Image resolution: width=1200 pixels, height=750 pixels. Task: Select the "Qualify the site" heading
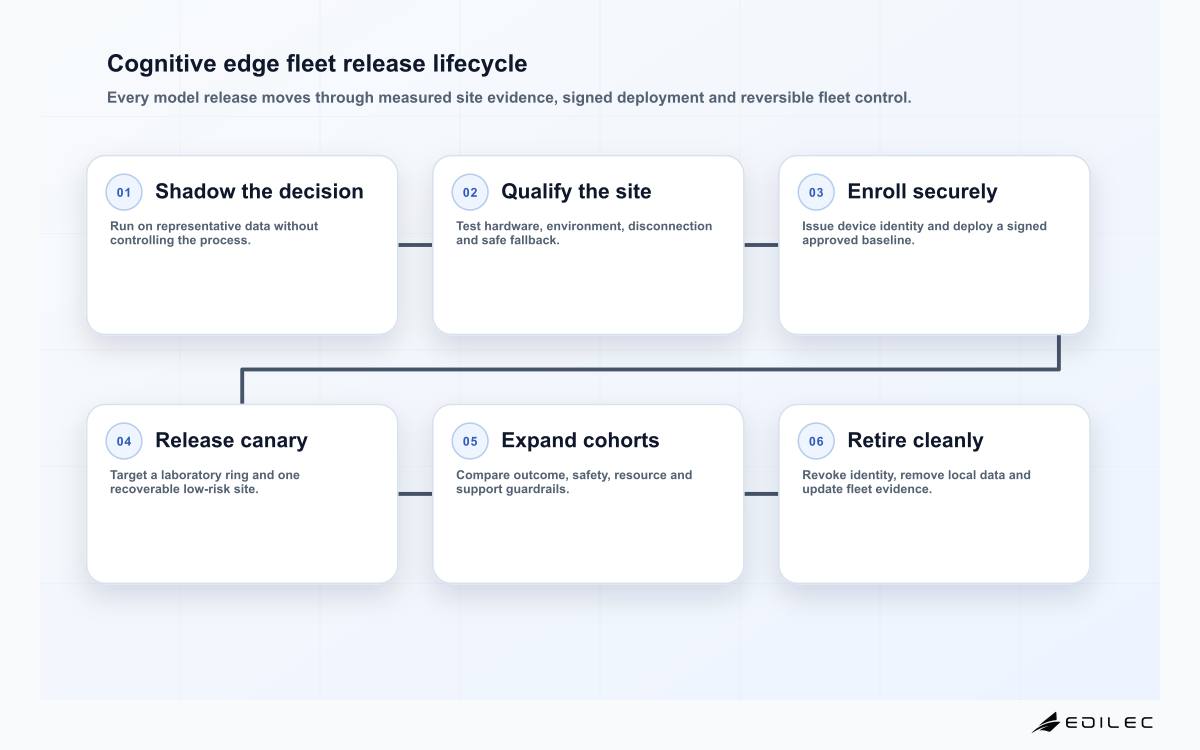(x=576, y=191)
